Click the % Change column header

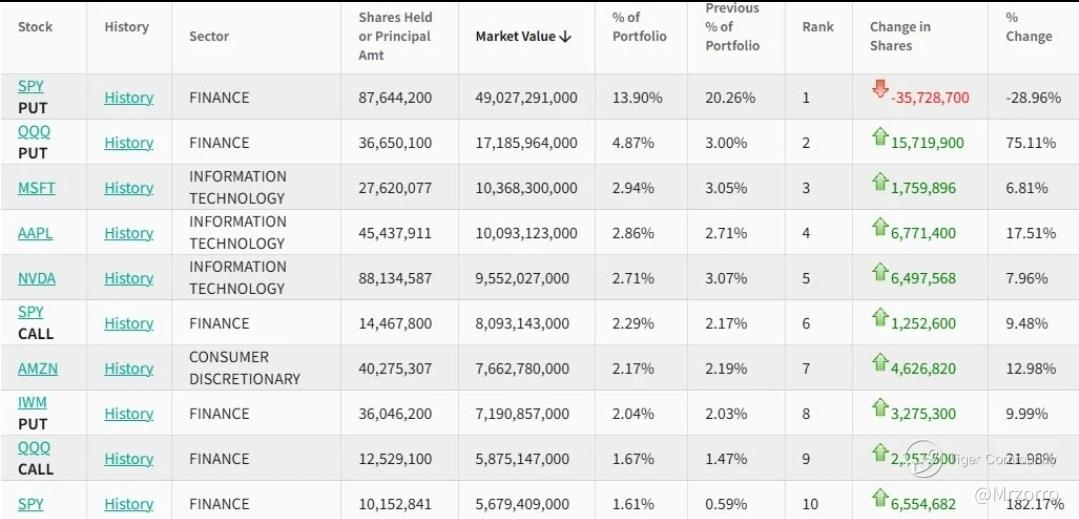(1028, 27)
